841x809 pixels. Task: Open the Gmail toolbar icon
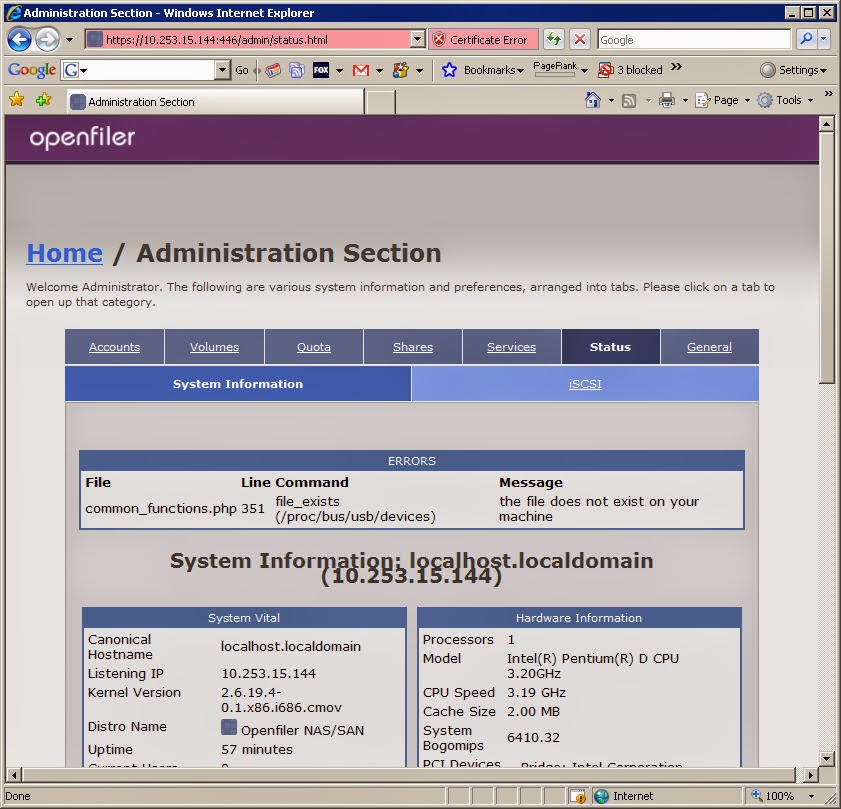361,70
